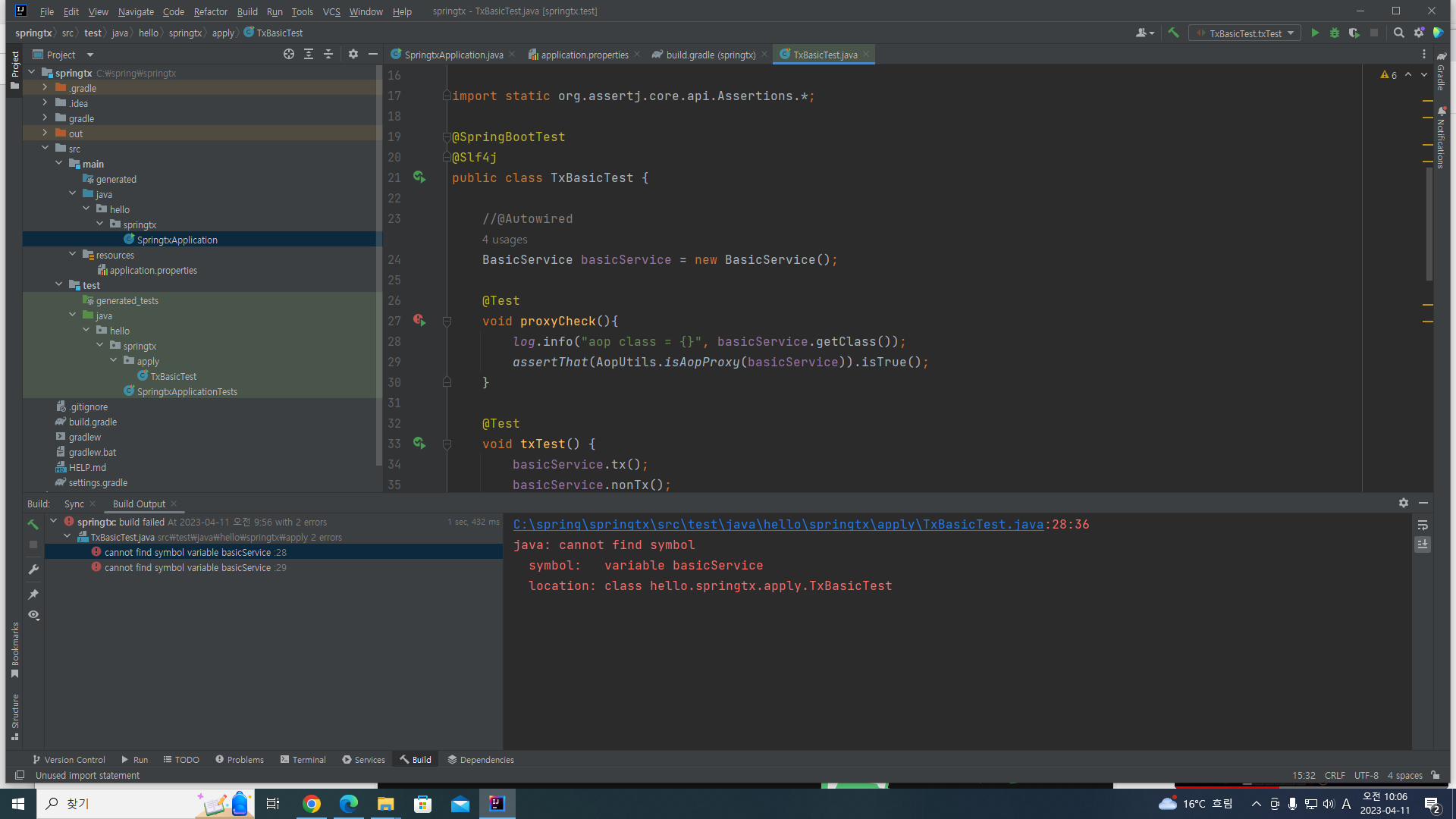Screen dimensions: 1456x819
Task: Open Services tool window button
Action: [363, 759]
